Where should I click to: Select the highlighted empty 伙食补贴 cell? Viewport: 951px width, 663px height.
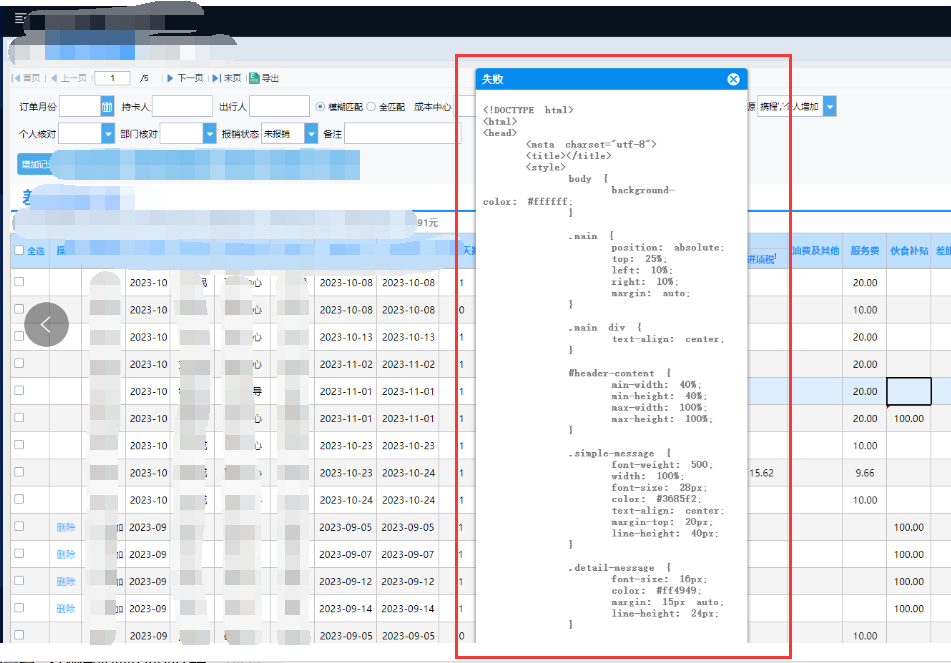pos(909,391)
